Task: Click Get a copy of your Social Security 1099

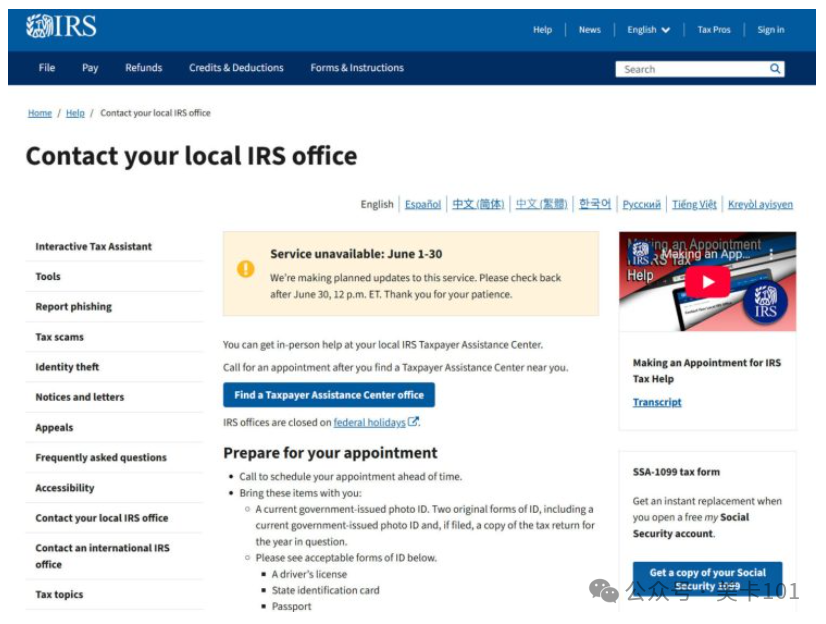Action: 707,579
